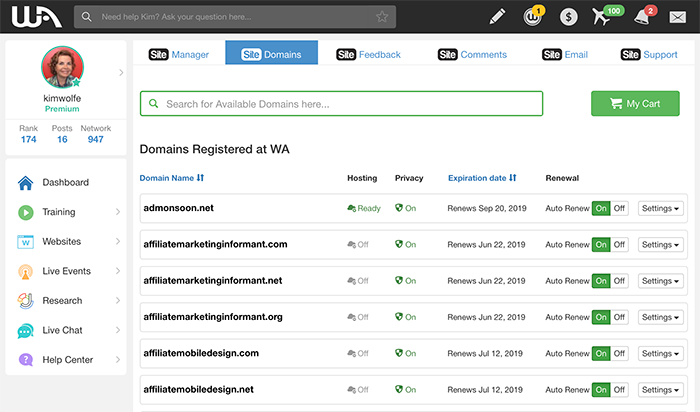Sort by Expiration date column
The image size is (700, 412).
point(482,178)
